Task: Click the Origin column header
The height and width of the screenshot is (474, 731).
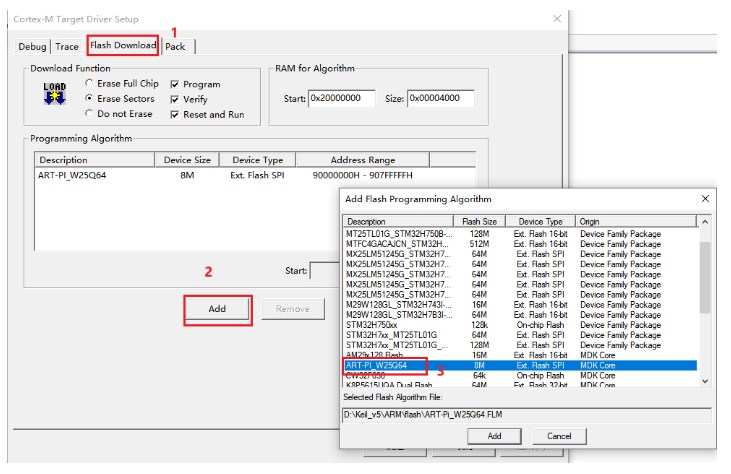Action: 636,221
